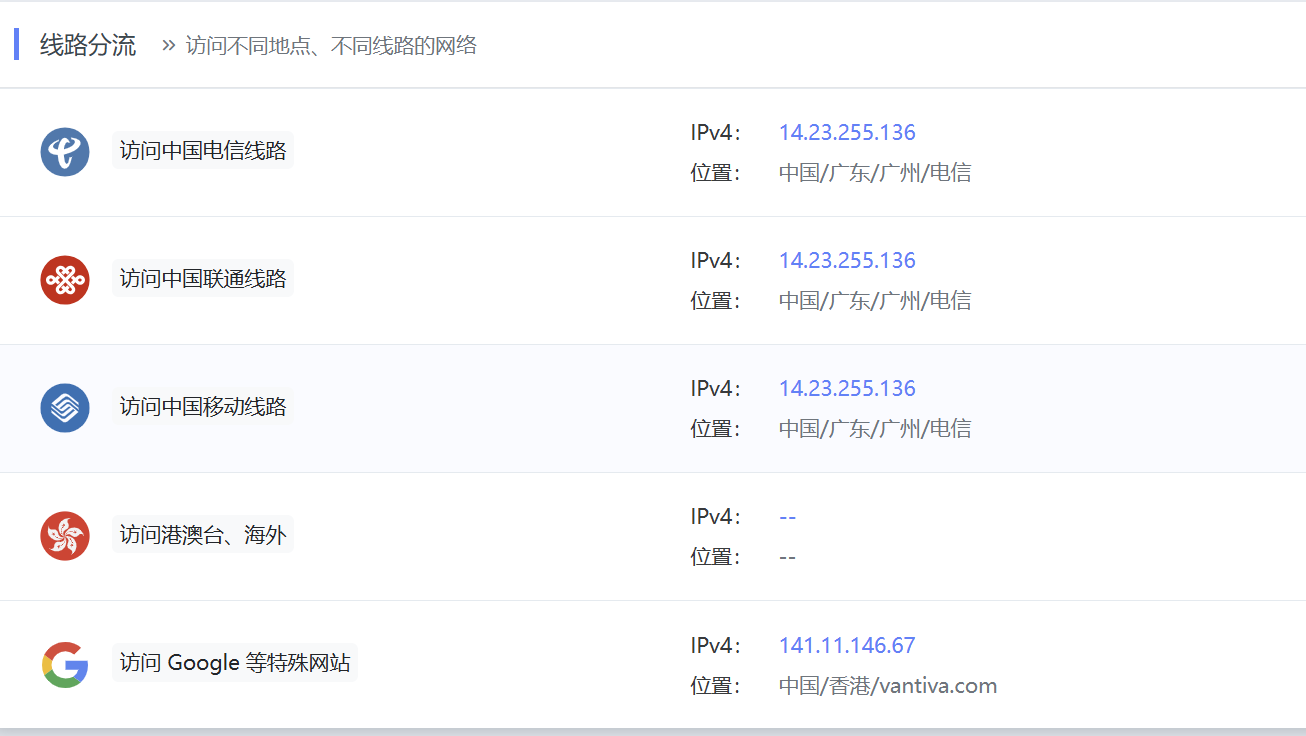Click the 线路分流 section heading
This screenshot has width=1306, height=736.
88,45
